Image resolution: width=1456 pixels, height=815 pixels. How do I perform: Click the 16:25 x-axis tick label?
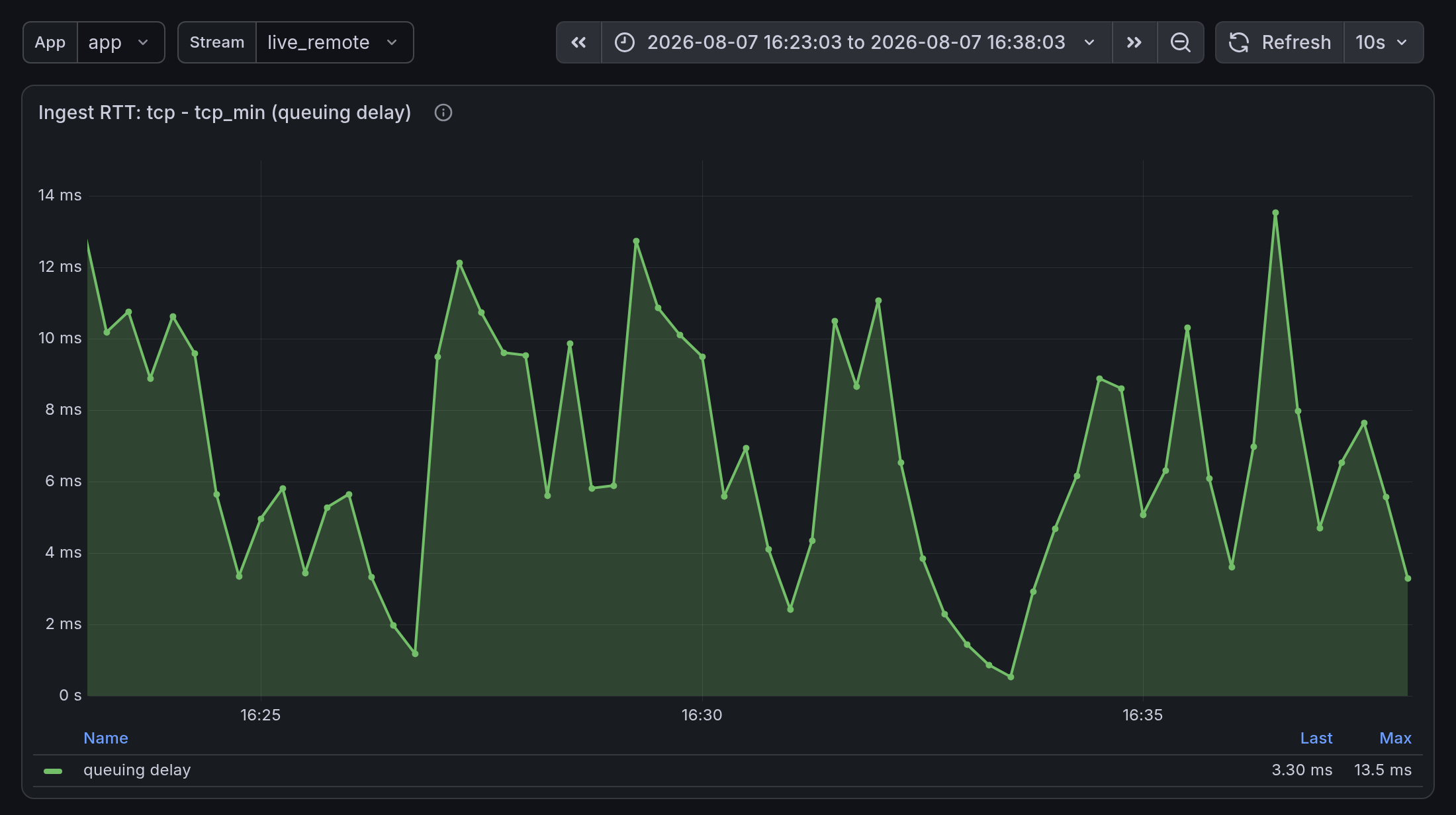261,715
